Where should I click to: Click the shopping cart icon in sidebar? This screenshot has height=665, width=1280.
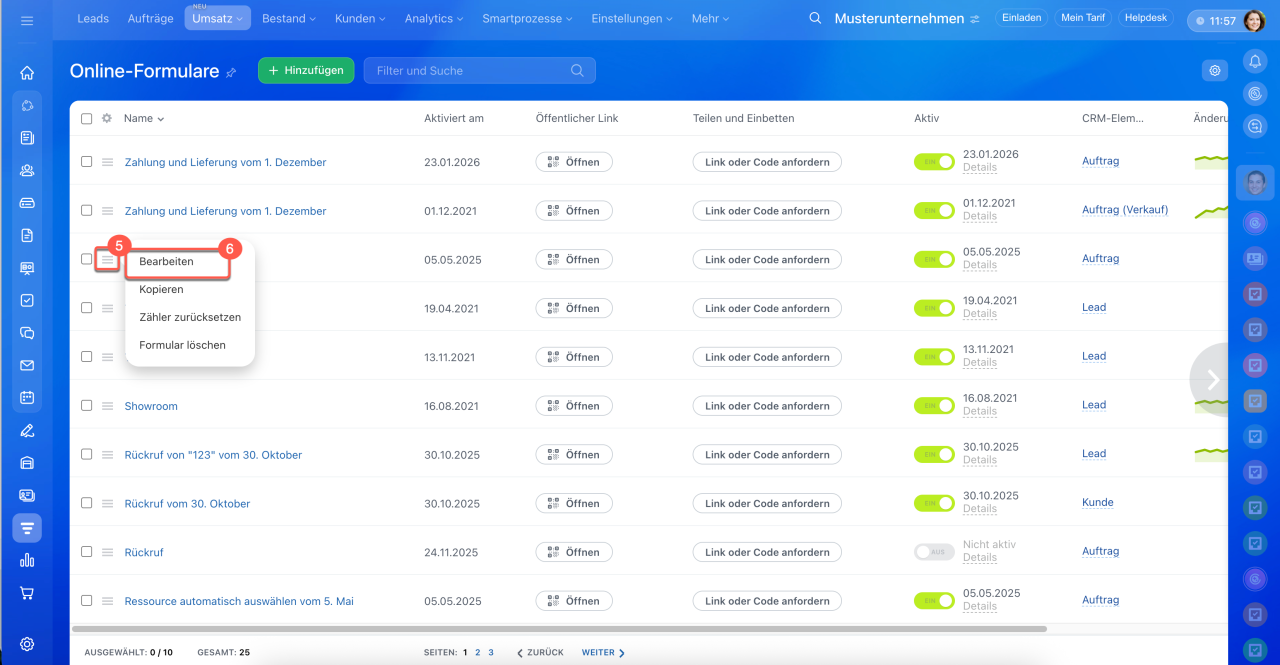27,592
